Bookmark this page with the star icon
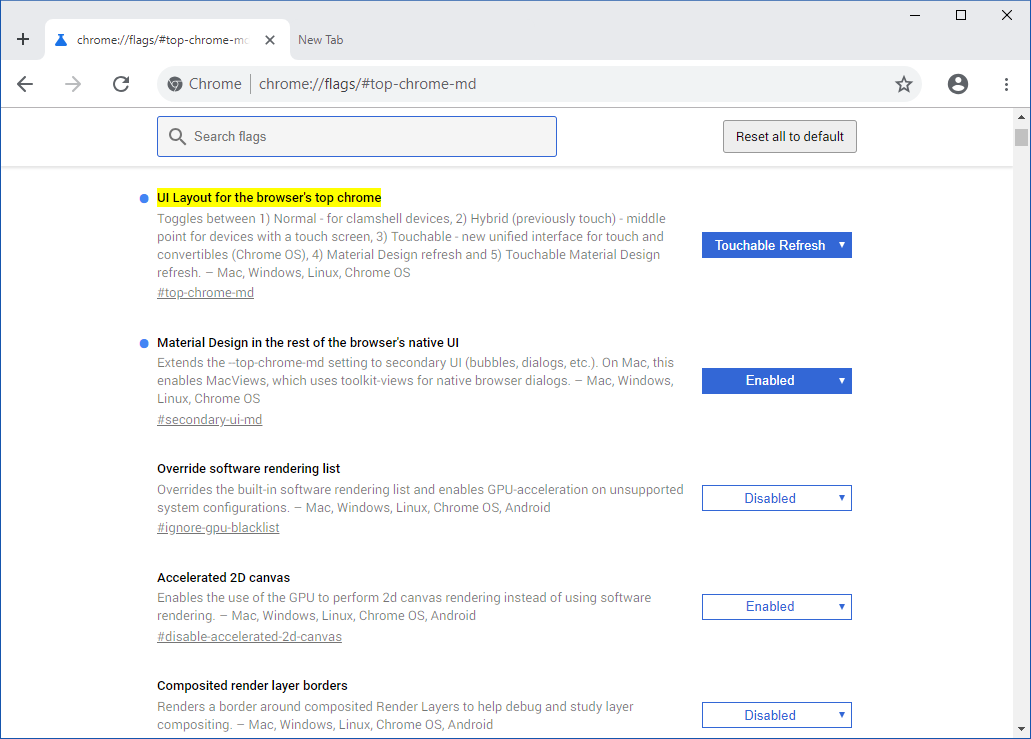Viewport: 1031px width, 739px height. click(904, 84)
